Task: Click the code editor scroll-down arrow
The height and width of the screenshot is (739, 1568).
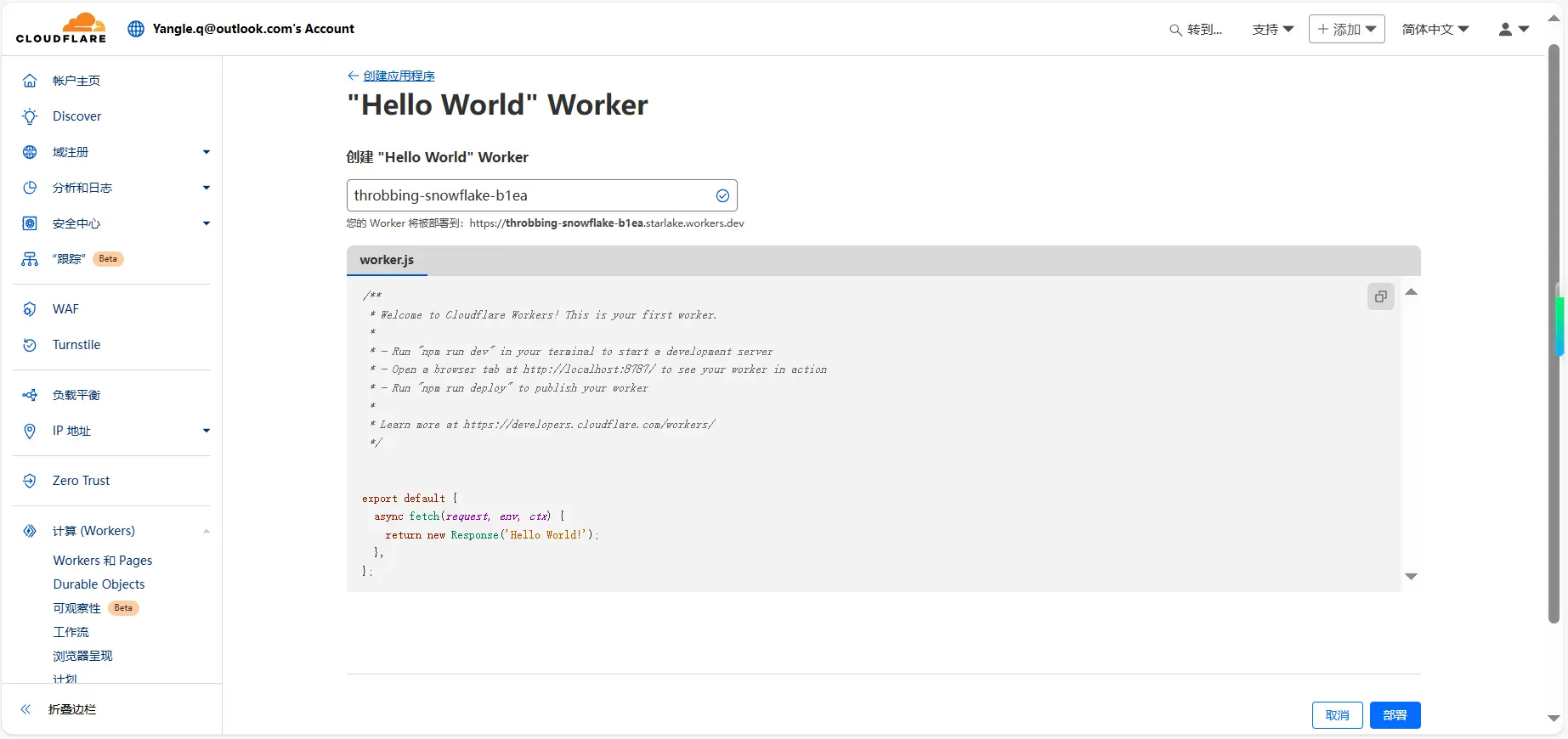Action: tap(1411, 577)
